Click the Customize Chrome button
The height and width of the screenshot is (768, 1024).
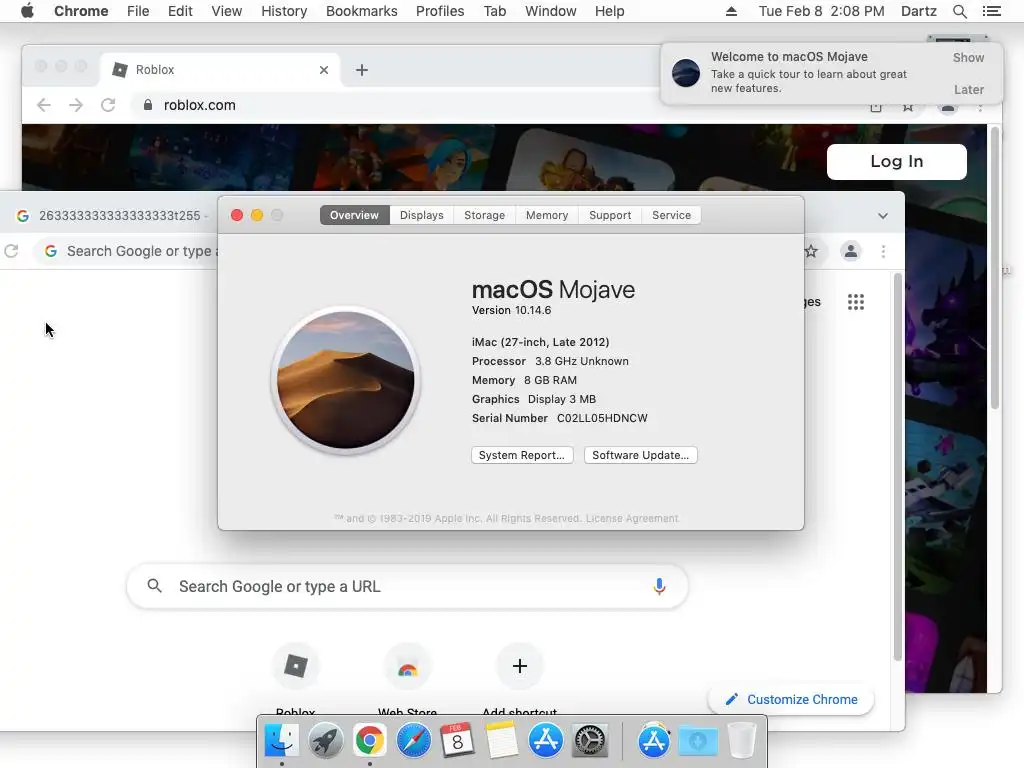(791, 699)
